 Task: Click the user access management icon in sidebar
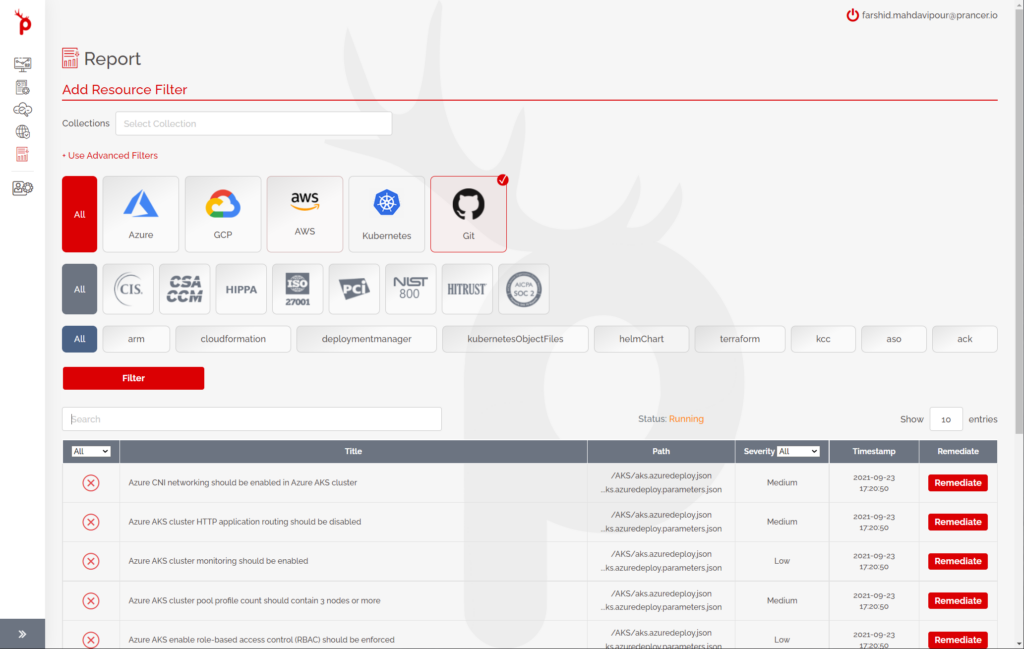pos(22,187)
